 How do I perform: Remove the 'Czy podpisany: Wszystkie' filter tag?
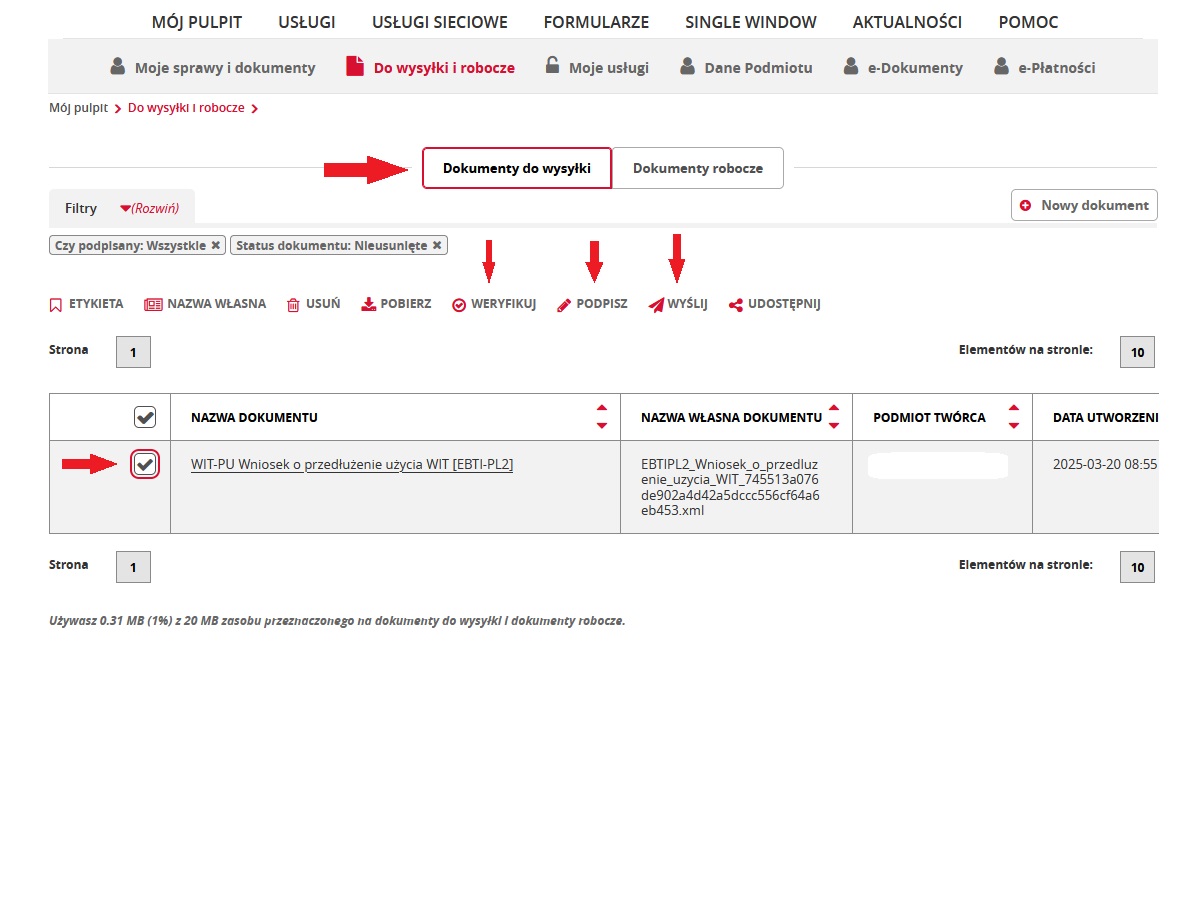(x=215, y=245)
